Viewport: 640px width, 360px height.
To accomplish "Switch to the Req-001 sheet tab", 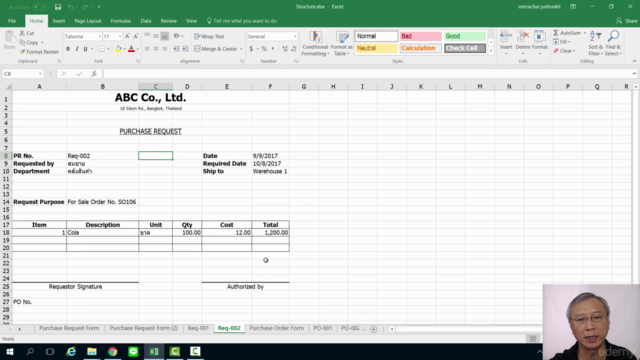I will tap(198, 328).
